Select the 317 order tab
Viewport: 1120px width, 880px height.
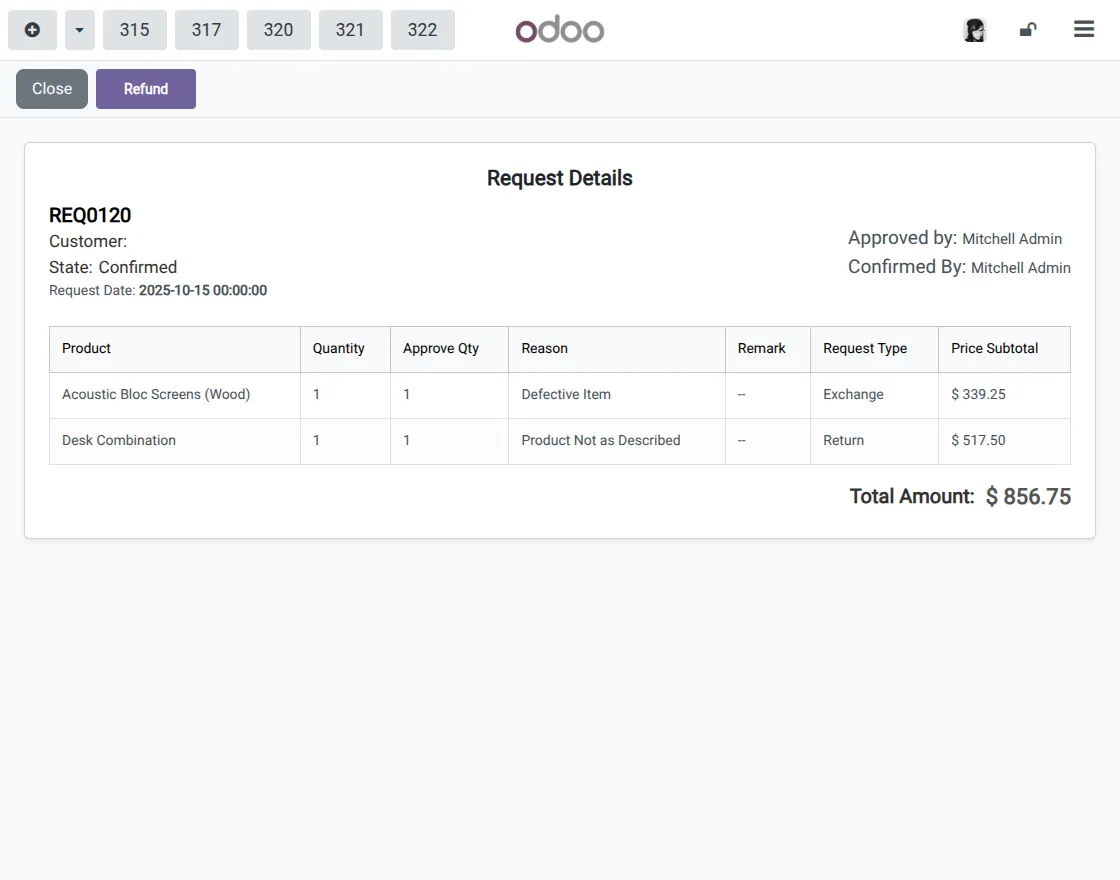[206, 29]
